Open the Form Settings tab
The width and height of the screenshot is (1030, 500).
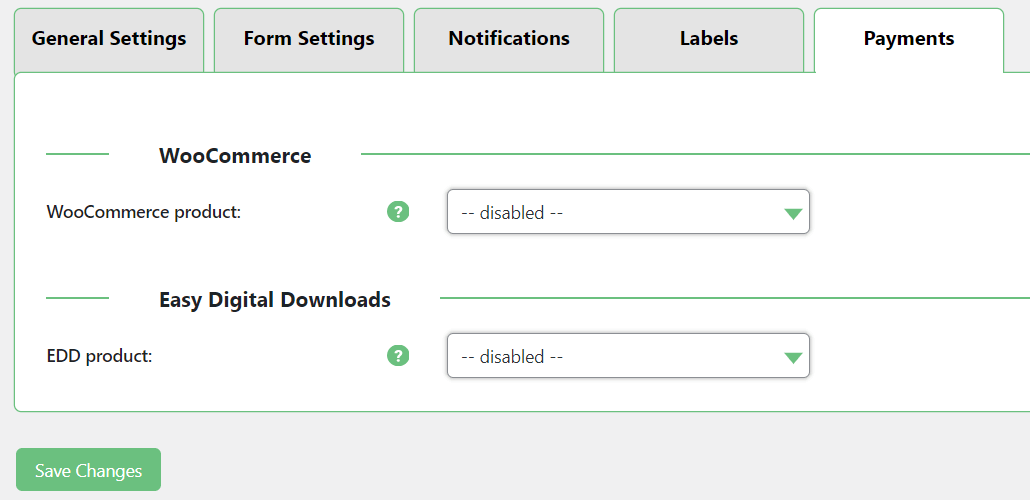(309, 39)
